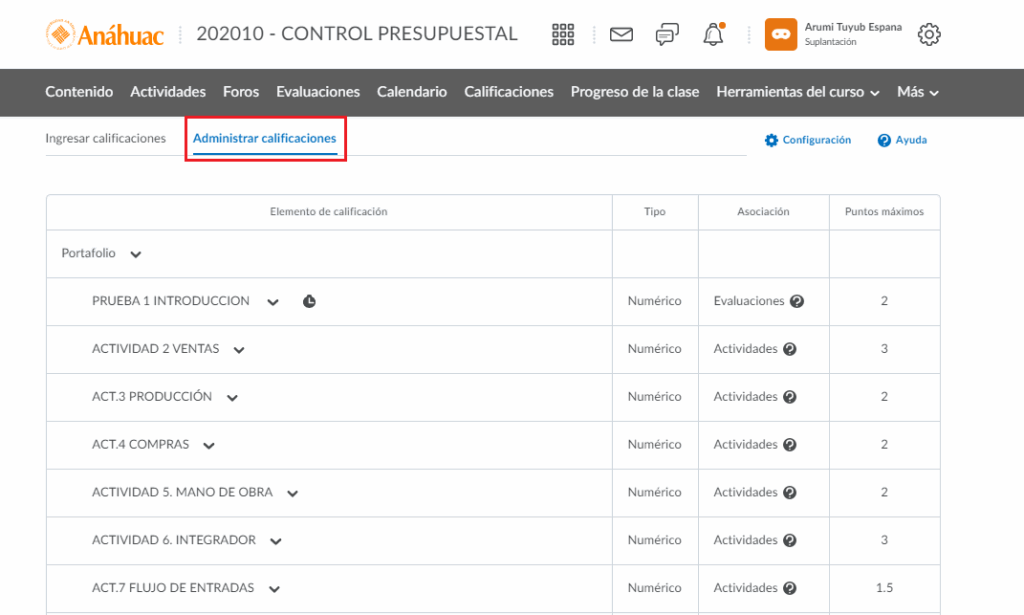Click help icon in ACTIVIDAD 2 VENTAS row
This screenshot has width=1024, height=615.
pos(789,349)
